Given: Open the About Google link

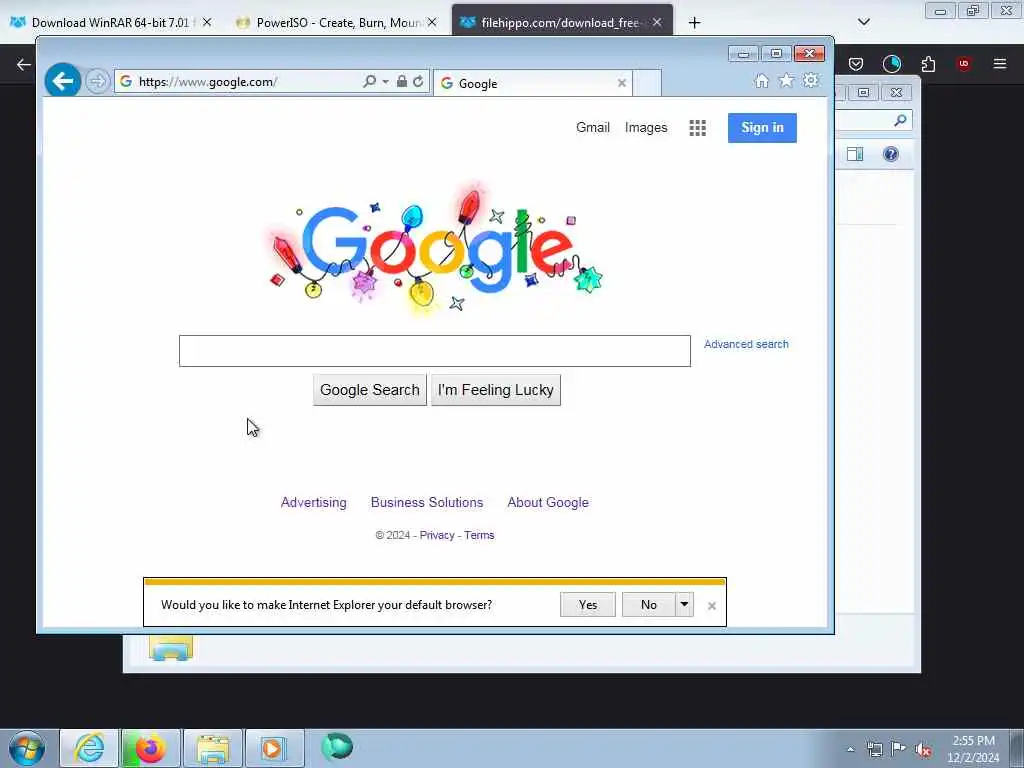Looking at the screenshot, I should [548, 502].
